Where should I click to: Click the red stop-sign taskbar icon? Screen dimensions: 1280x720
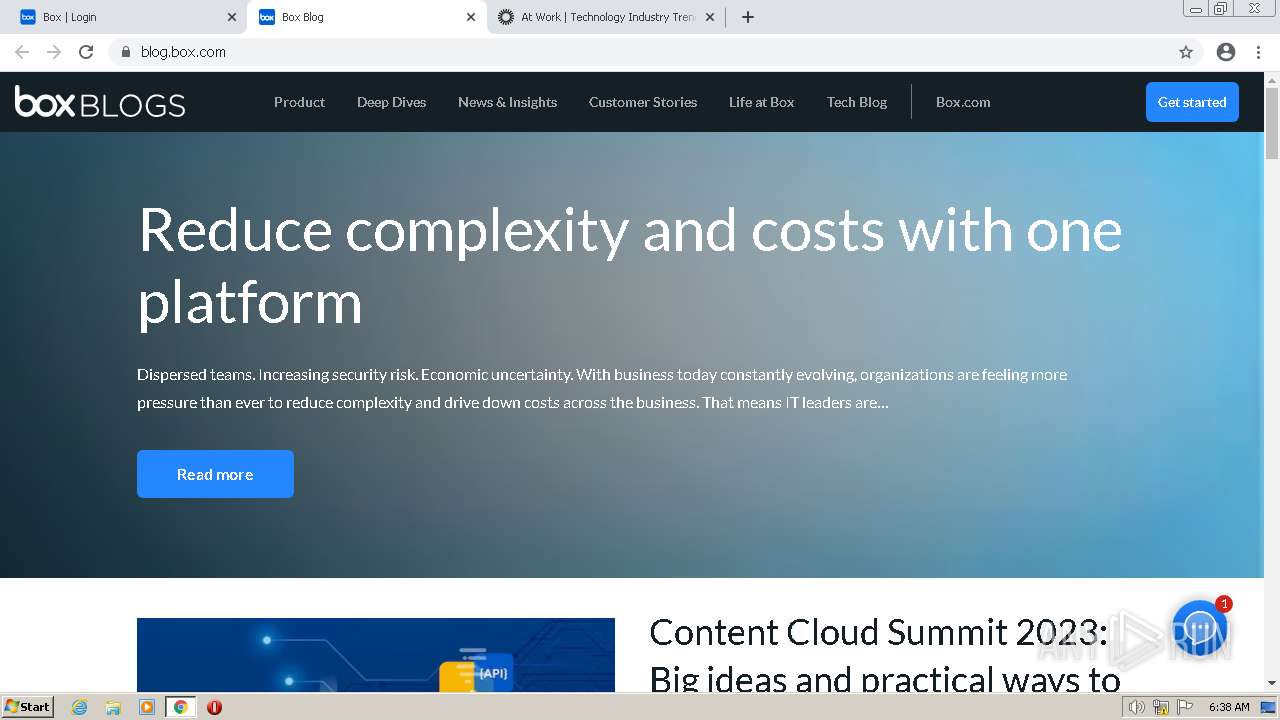(214, 707)
